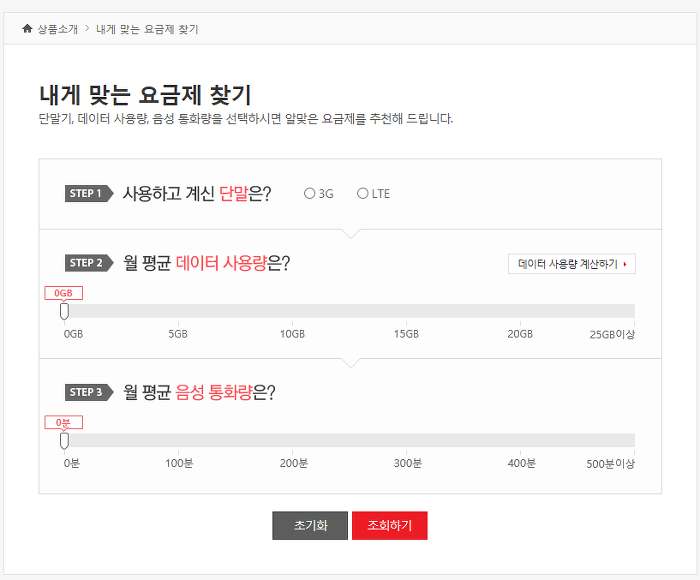Click the 0분 value tooltip

[63, 422]
